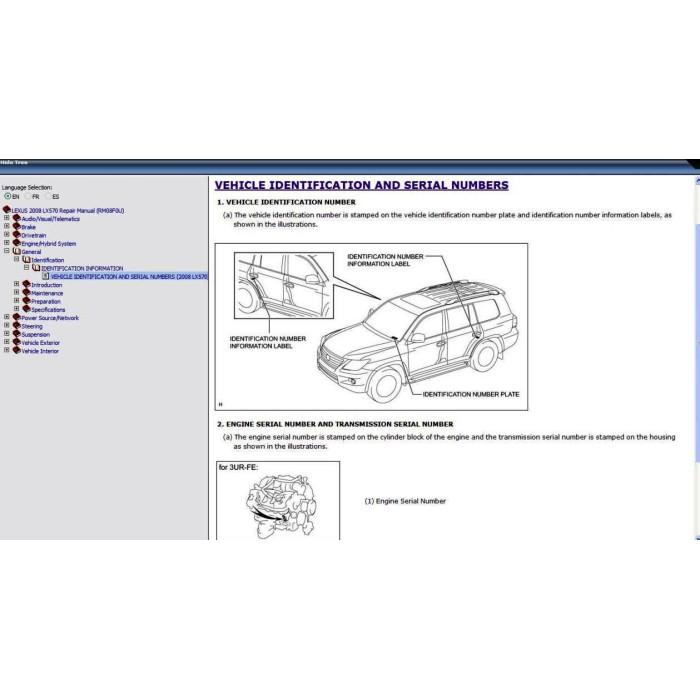Select the Steering tree label

(32, 326)
